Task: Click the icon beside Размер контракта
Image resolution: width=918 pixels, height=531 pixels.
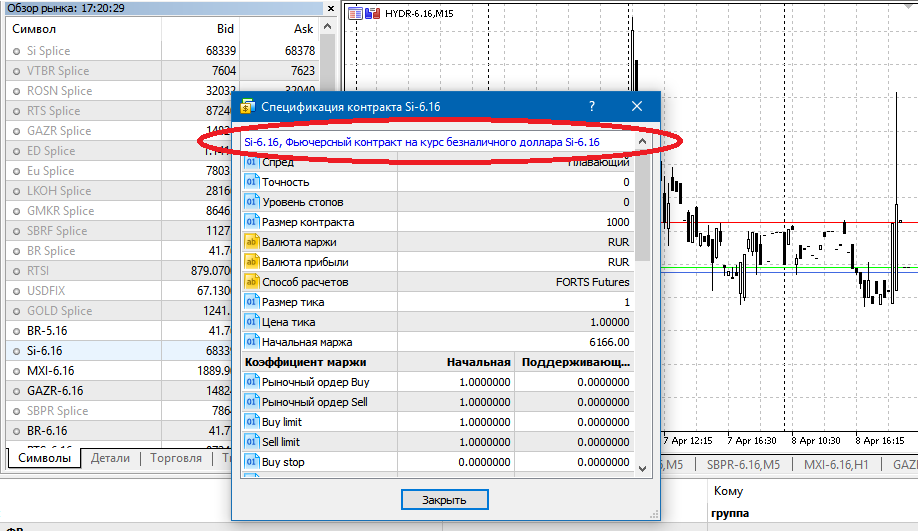Action: click(252, 222)
